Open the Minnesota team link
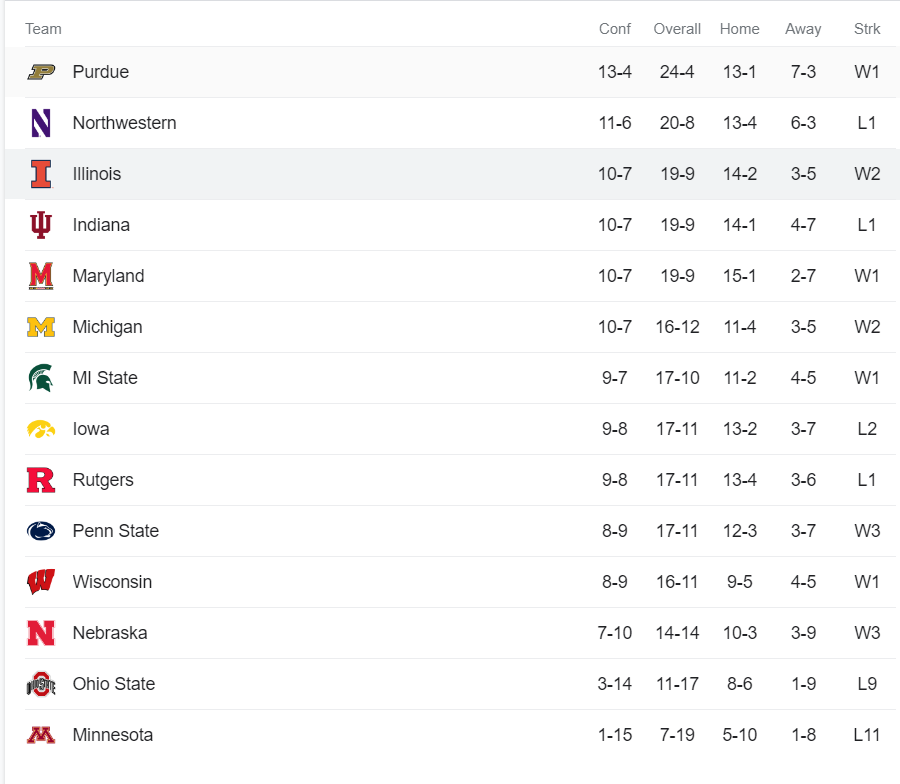The width and height of the screenshot is (900, 784). pos(113,735)
